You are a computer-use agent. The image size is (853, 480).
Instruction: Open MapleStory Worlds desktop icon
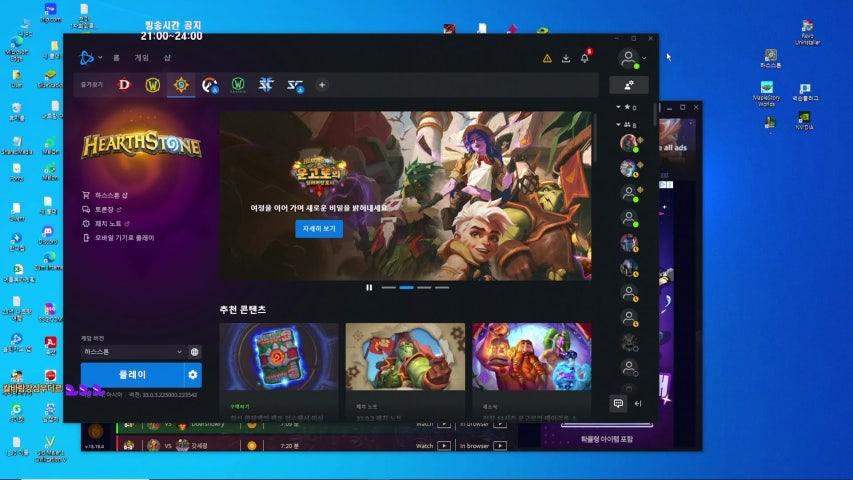click(767, 94)
